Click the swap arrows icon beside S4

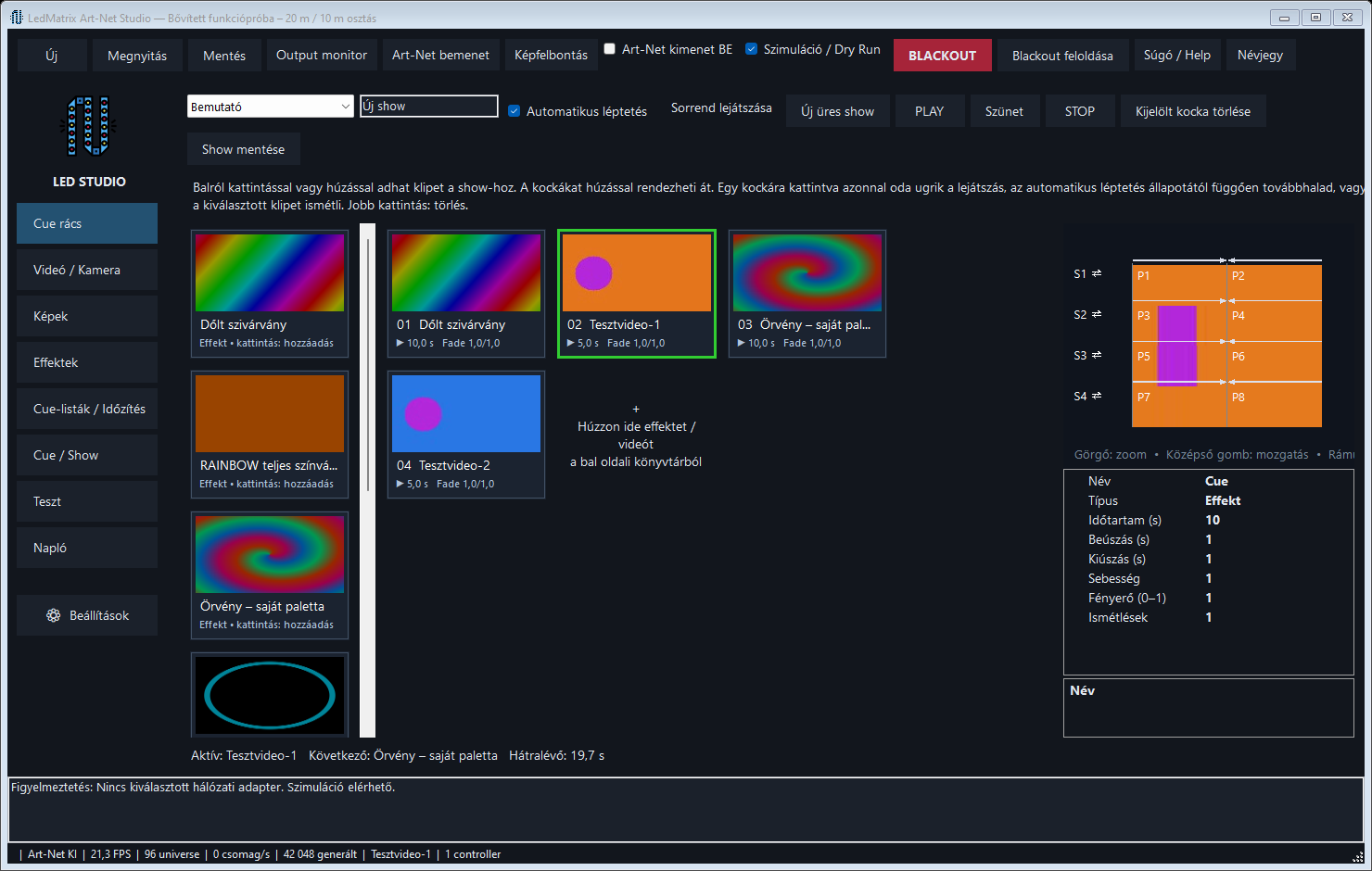(1097, 396)
